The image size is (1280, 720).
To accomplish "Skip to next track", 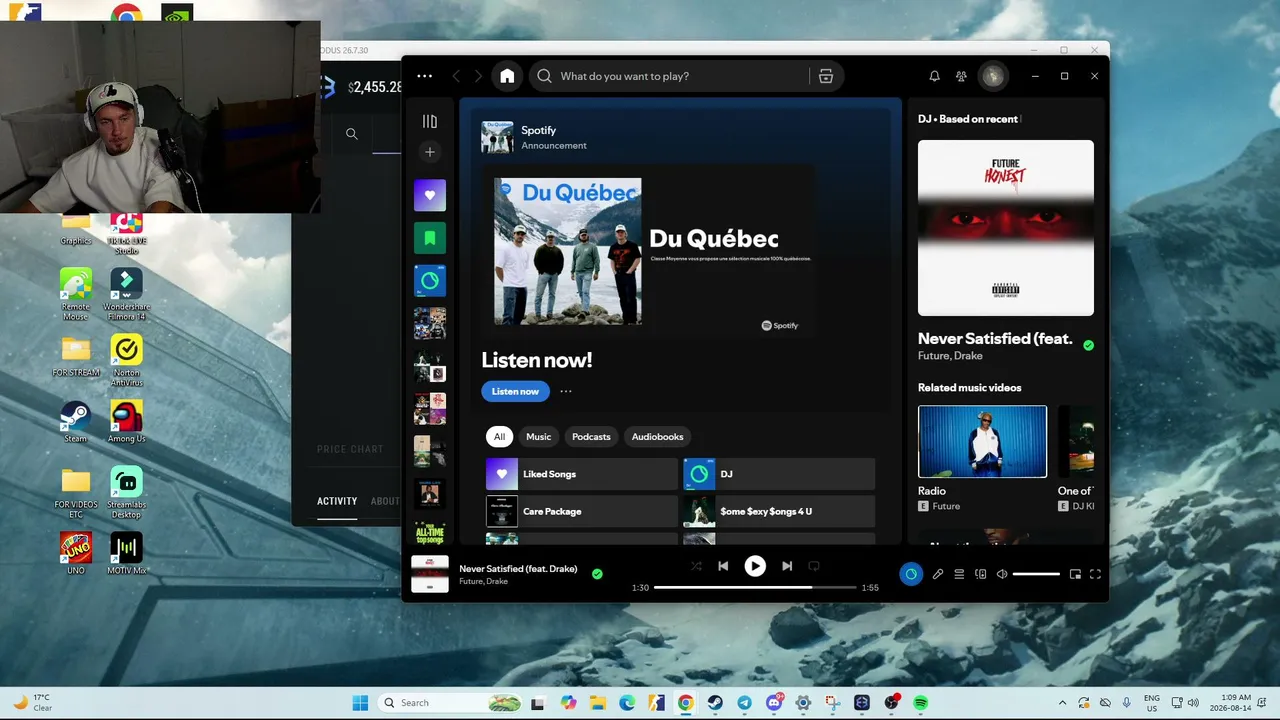I will pos(787,566).
